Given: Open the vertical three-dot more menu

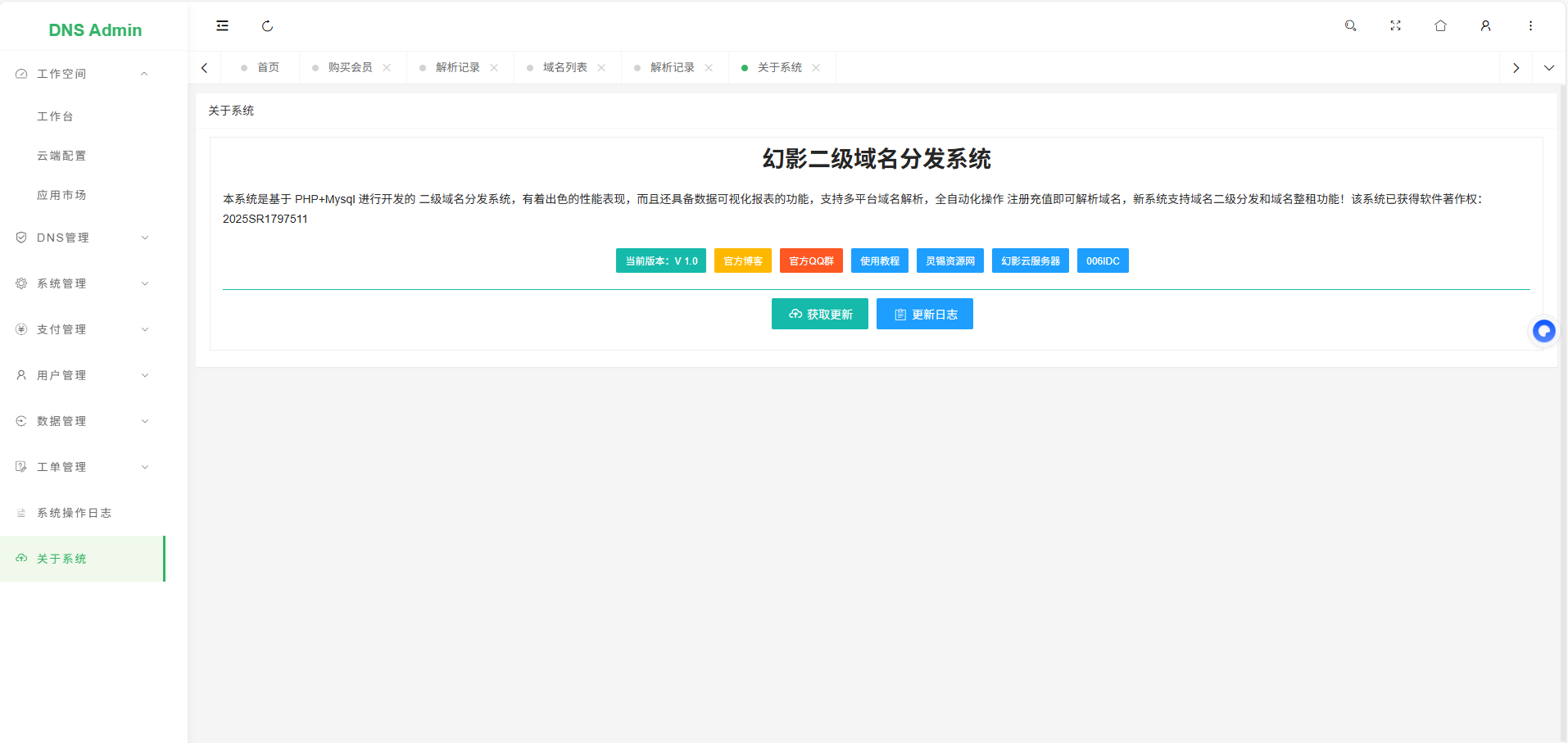Looking at the screenshot, I should tap(1530, 26).
